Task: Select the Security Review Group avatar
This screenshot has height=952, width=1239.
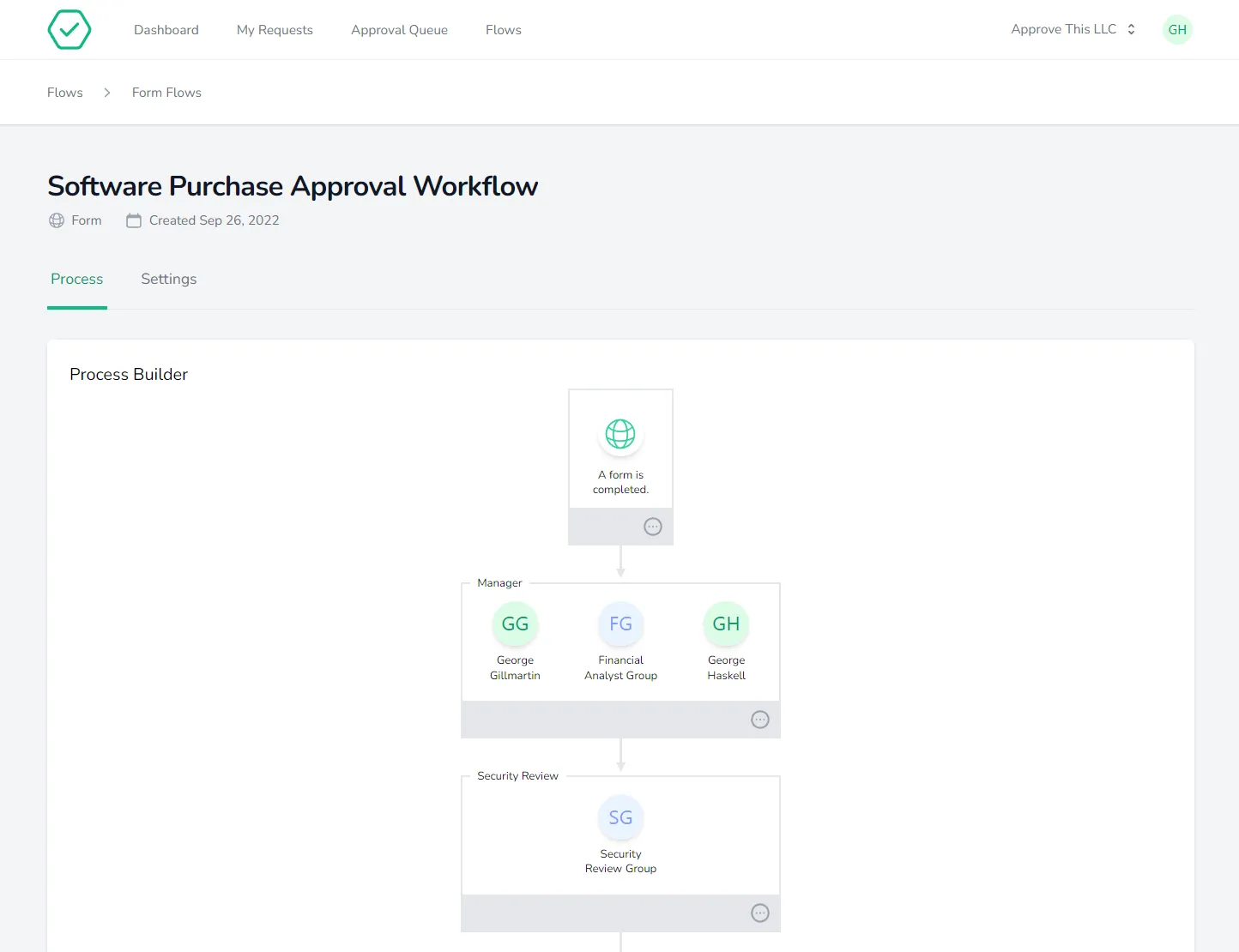Action: pos(620,818)
